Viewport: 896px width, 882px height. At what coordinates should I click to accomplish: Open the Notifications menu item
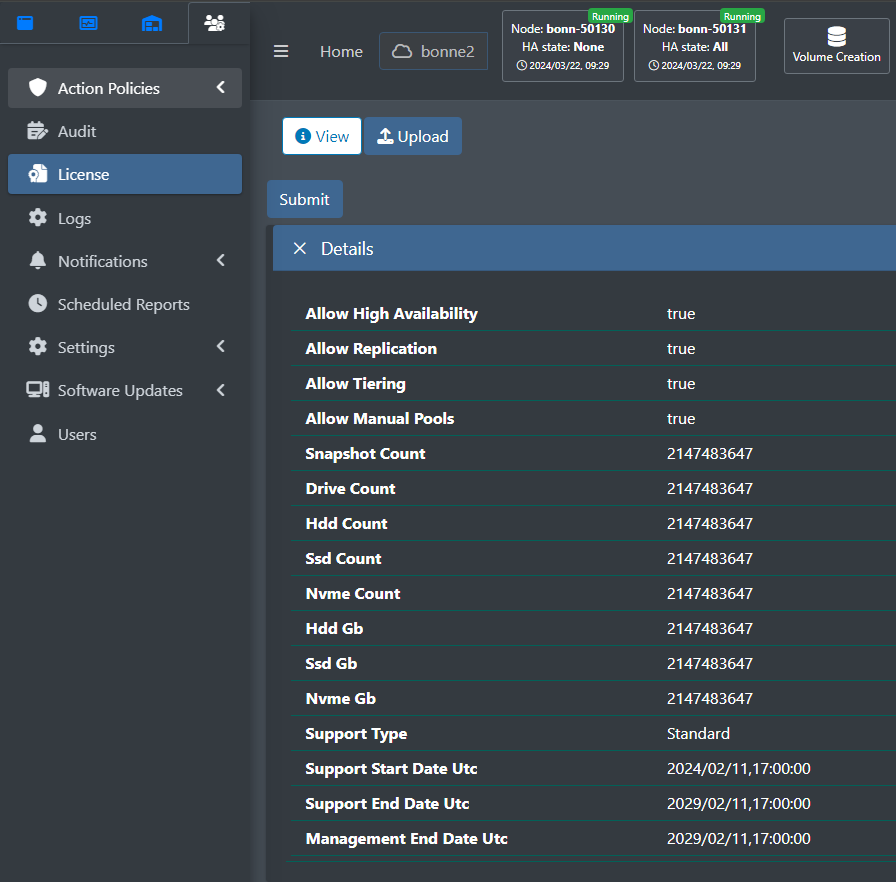pos(125,261)
